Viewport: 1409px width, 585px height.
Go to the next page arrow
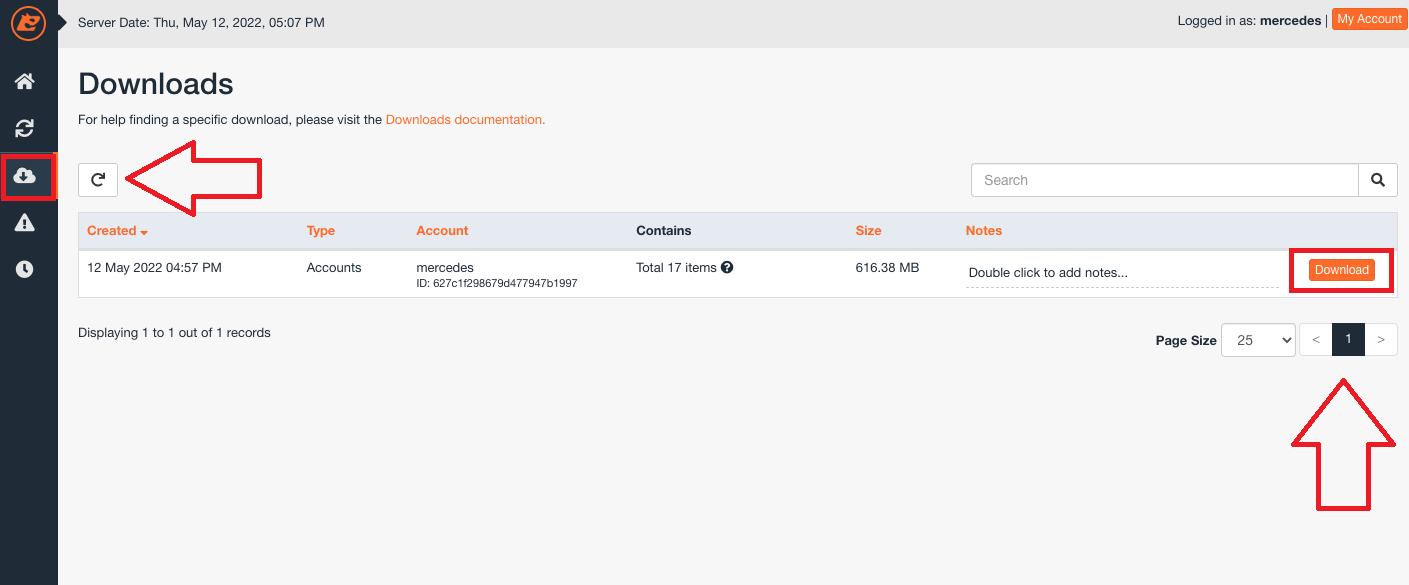1381,340
